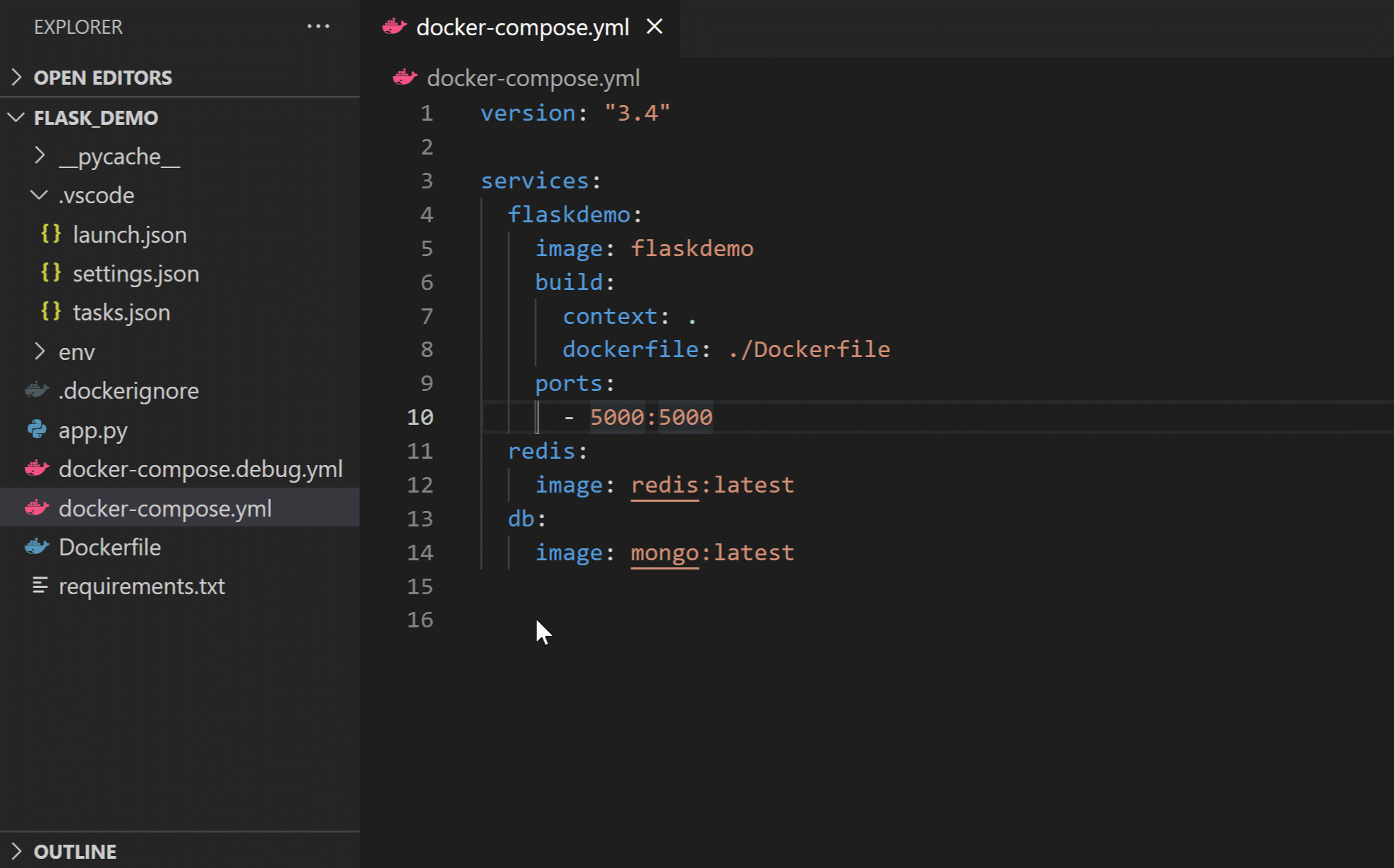
Task: Open the Explorer More Actions menu
Action: pyautogui.click(x=319, y=26)
